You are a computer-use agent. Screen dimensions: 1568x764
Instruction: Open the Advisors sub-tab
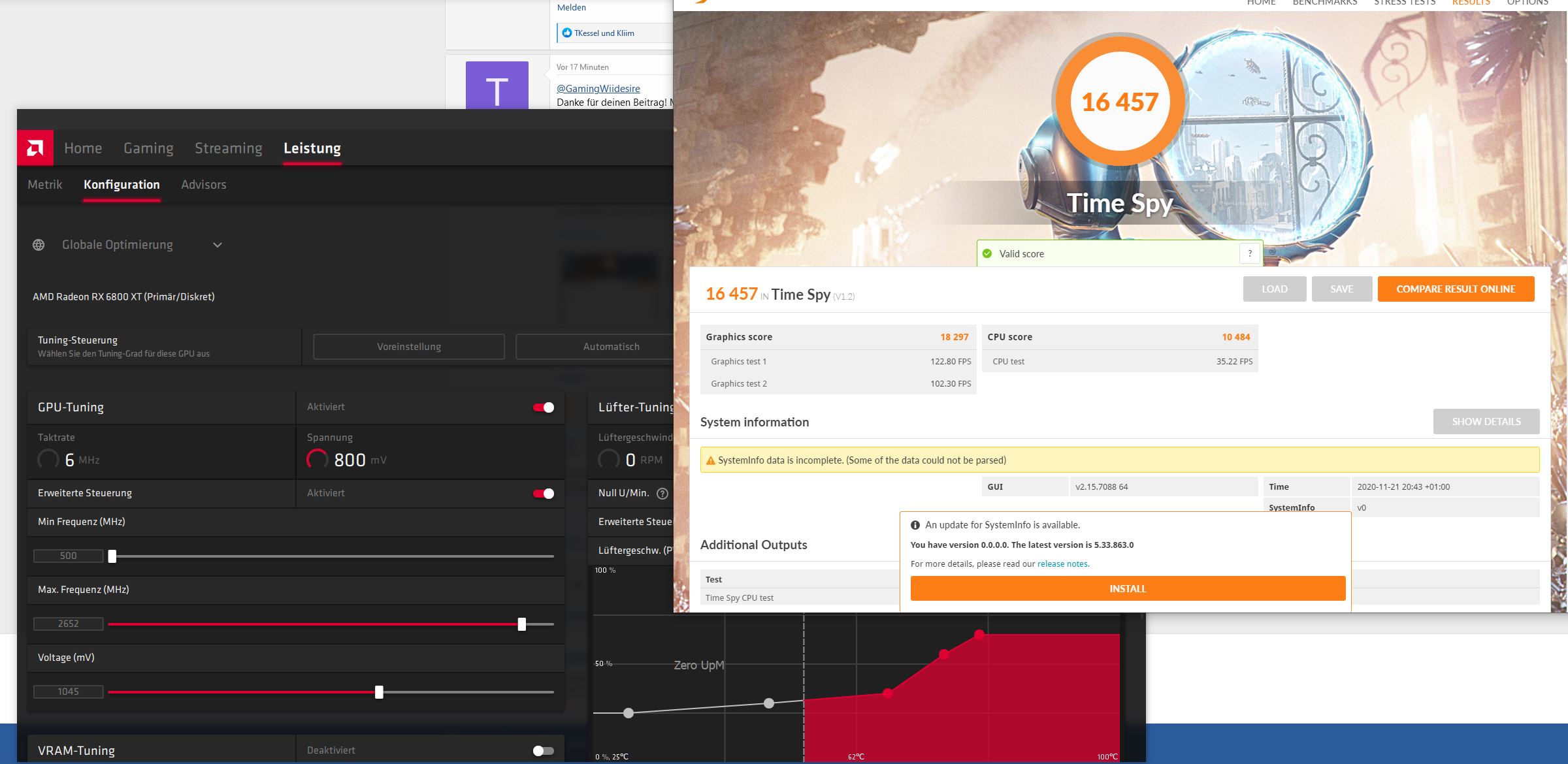[x=203, y=185]
